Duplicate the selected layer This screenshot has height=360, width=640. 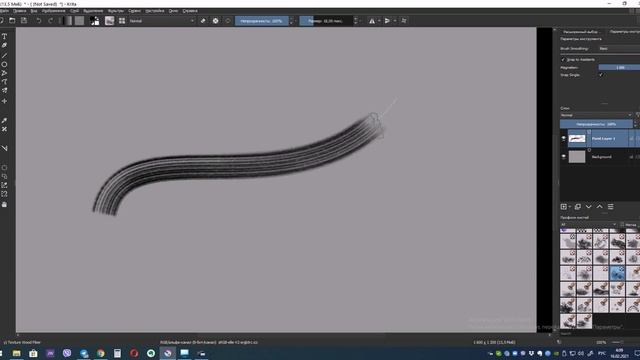pos(578,207)
